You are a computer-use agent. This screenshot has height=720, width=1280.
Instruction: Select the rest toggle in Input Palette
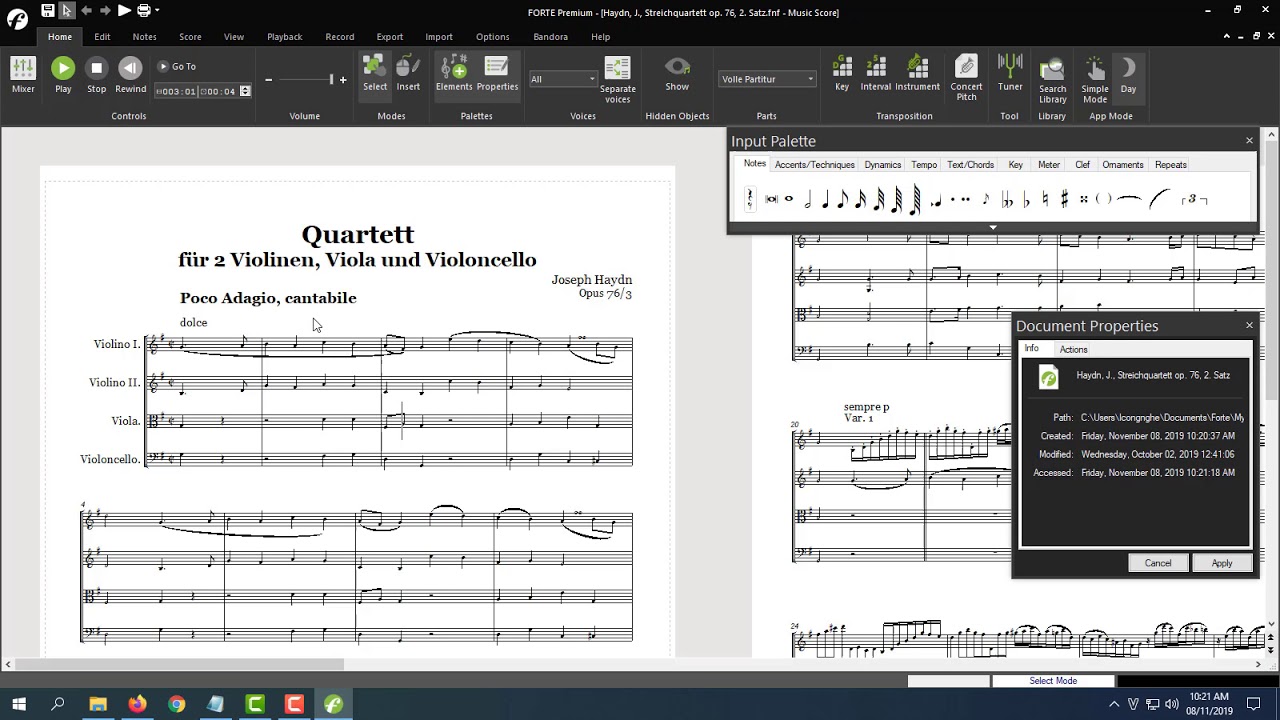point(749,199)
